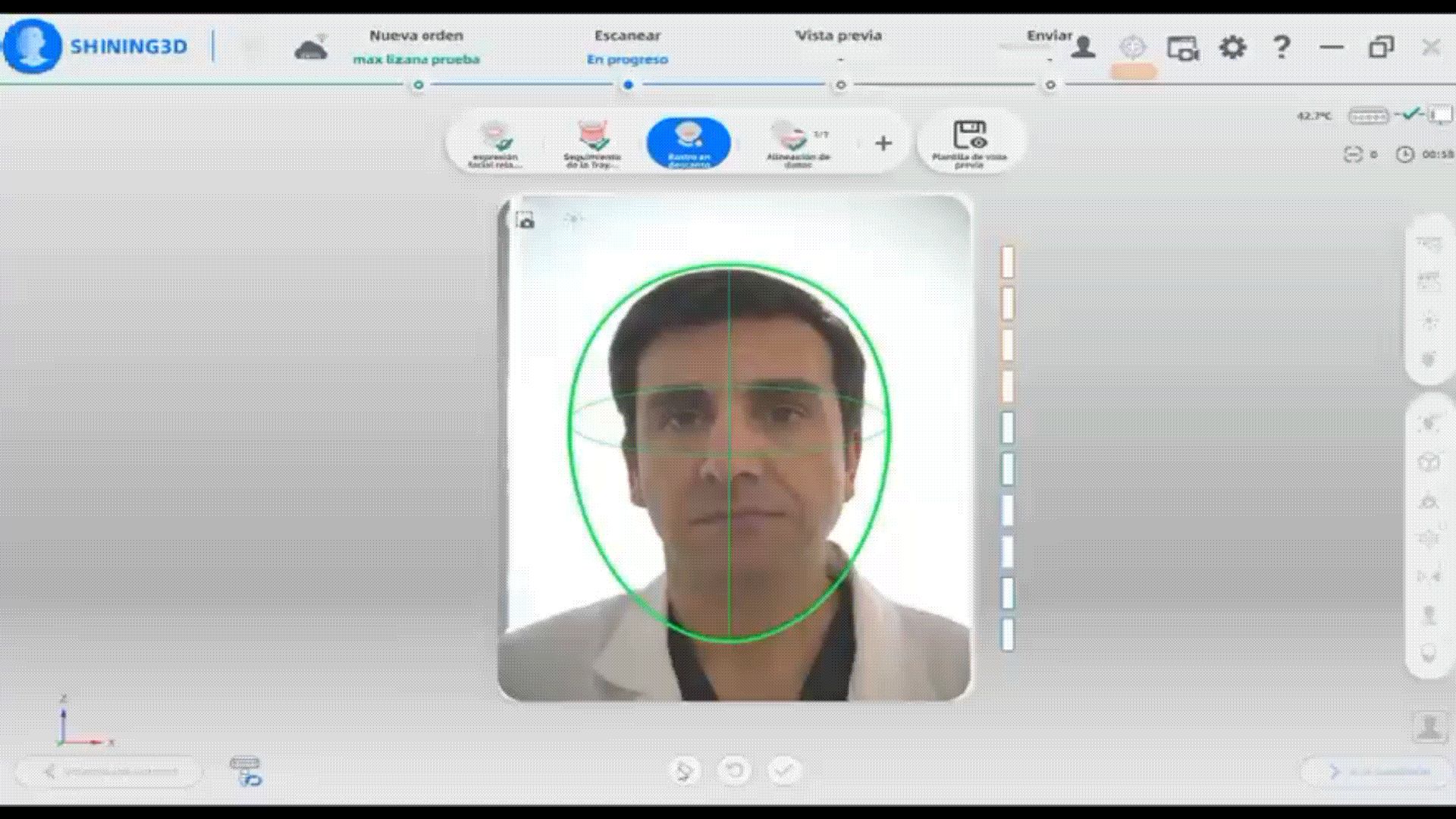
Task: Click the restart/undo button at bottom center
Action: [733, 770]
